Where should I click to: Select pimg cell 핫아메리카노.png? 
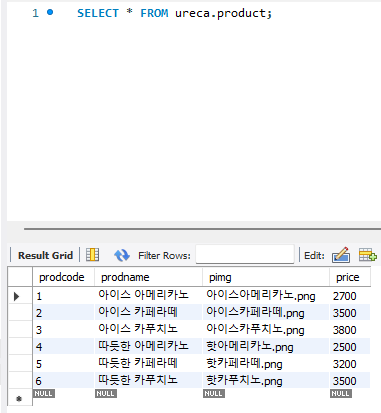[x=266, y=347]
